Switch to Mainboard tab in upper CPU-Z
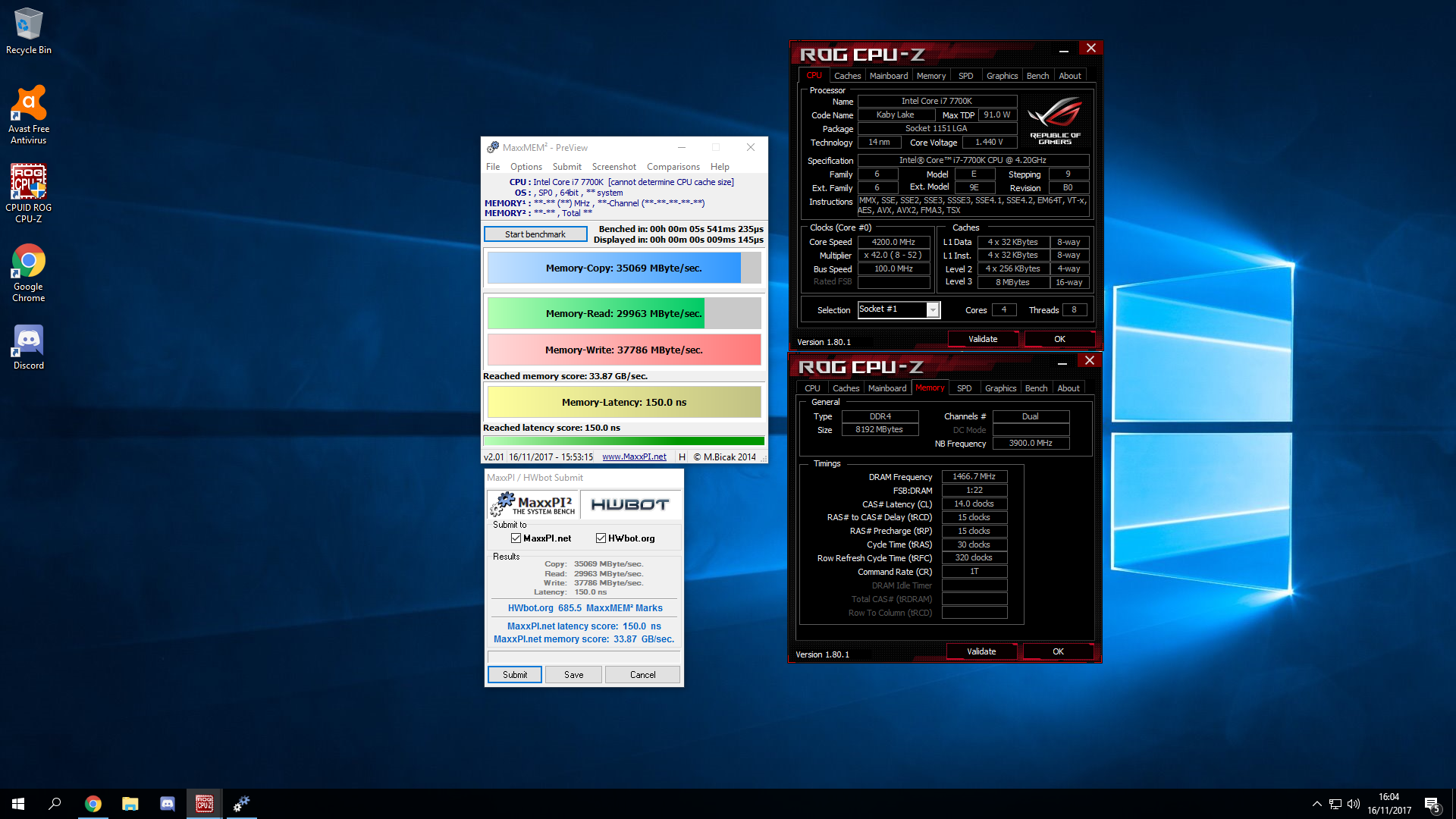 [889, 76]
